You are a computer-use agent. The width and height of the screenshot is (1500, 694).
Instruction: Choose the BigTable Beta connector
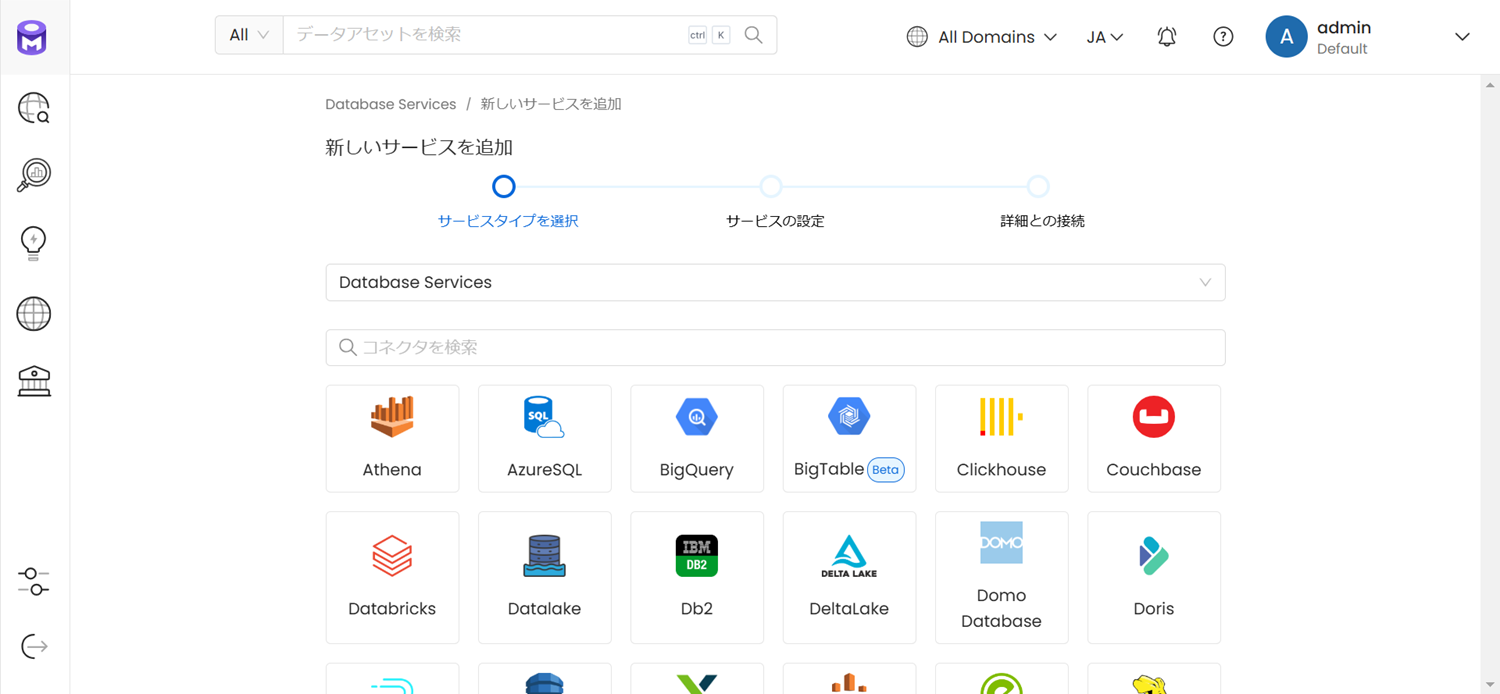tap(849, 439)
